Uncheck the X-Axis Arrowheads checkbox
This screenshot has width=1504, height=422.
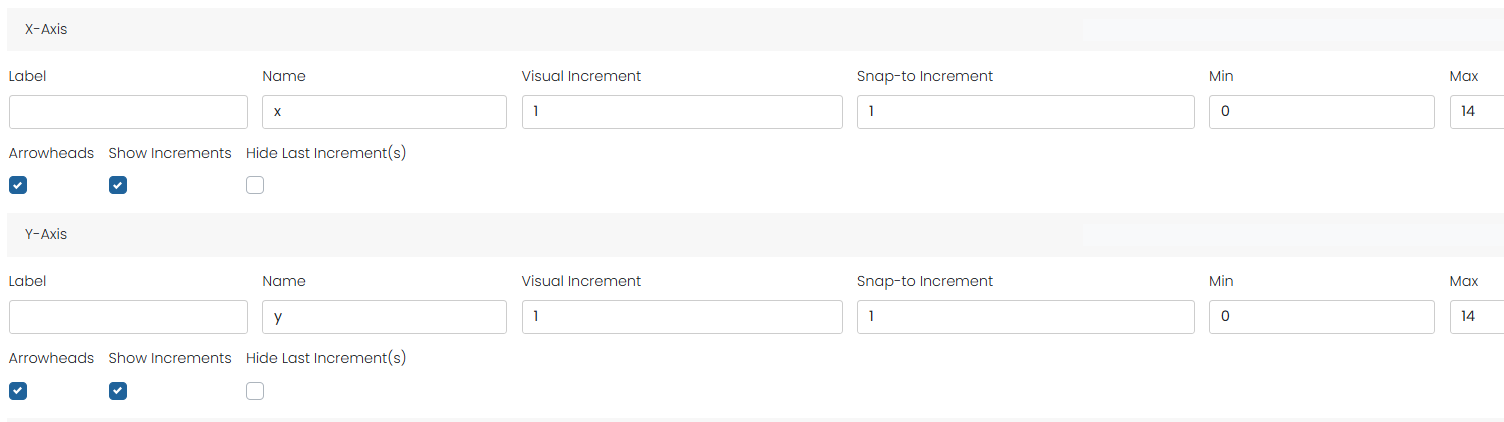point(18,185)
